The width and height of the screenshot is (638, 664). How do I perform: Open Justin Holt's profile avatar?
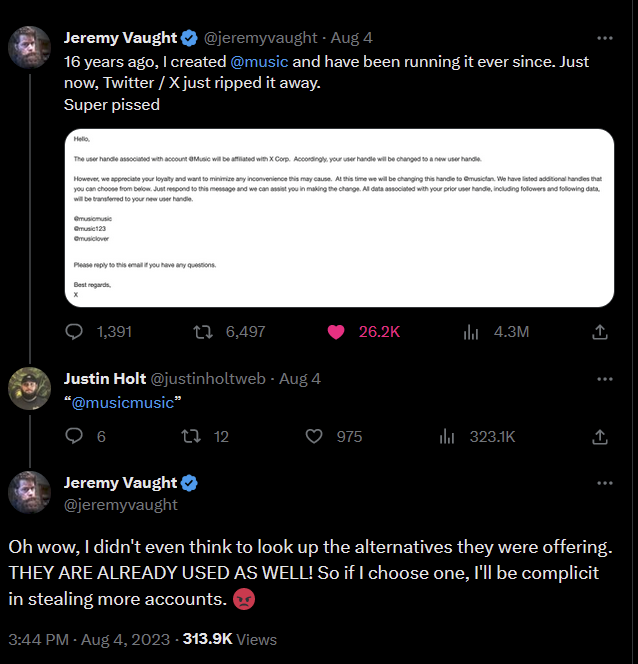point(30,389)
